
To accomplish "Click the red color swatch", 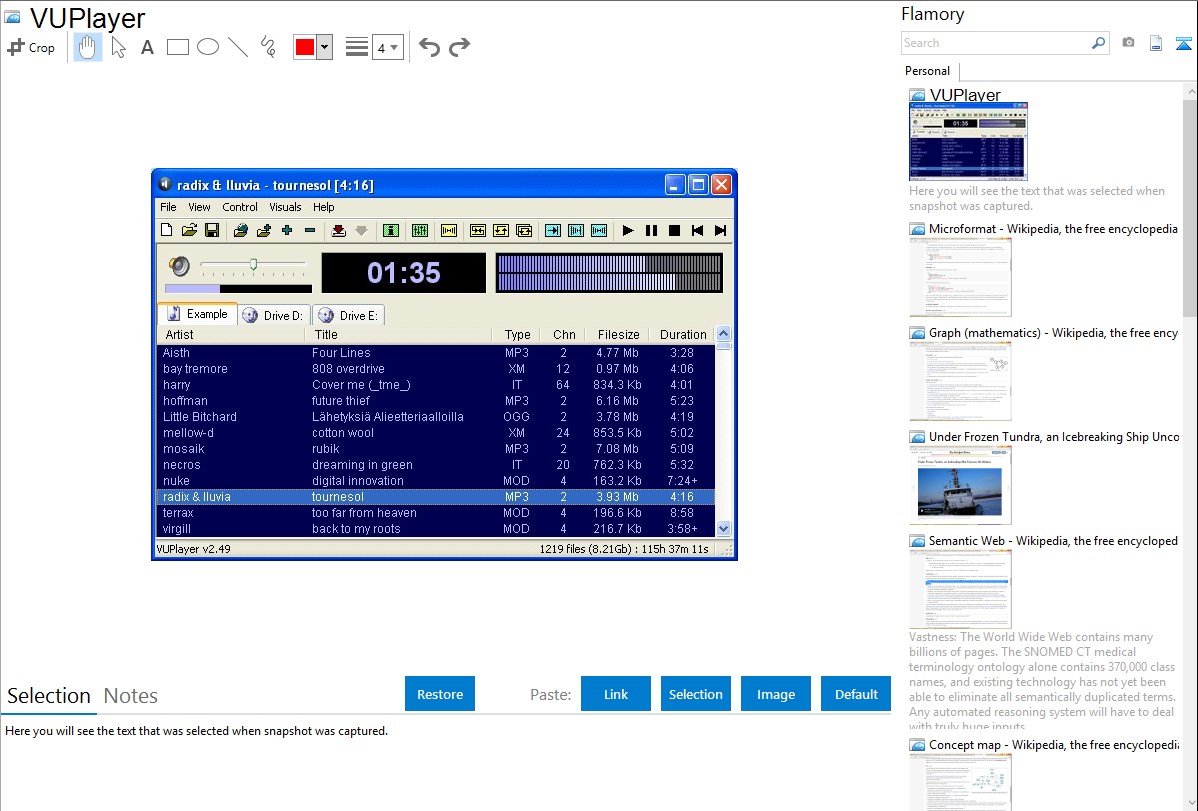I will coord(305,47).
